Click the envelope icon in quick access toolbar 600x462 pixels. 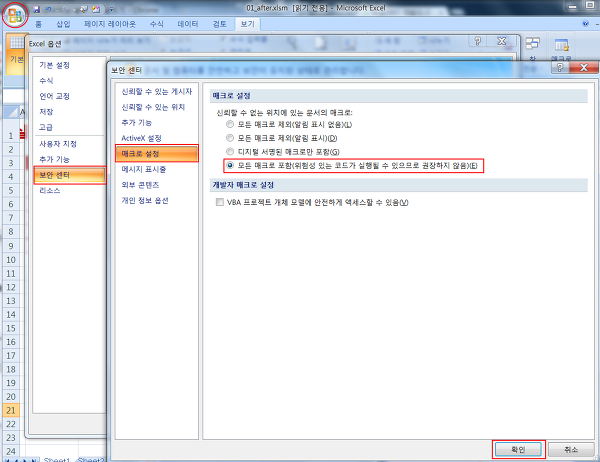pos(96,9)
